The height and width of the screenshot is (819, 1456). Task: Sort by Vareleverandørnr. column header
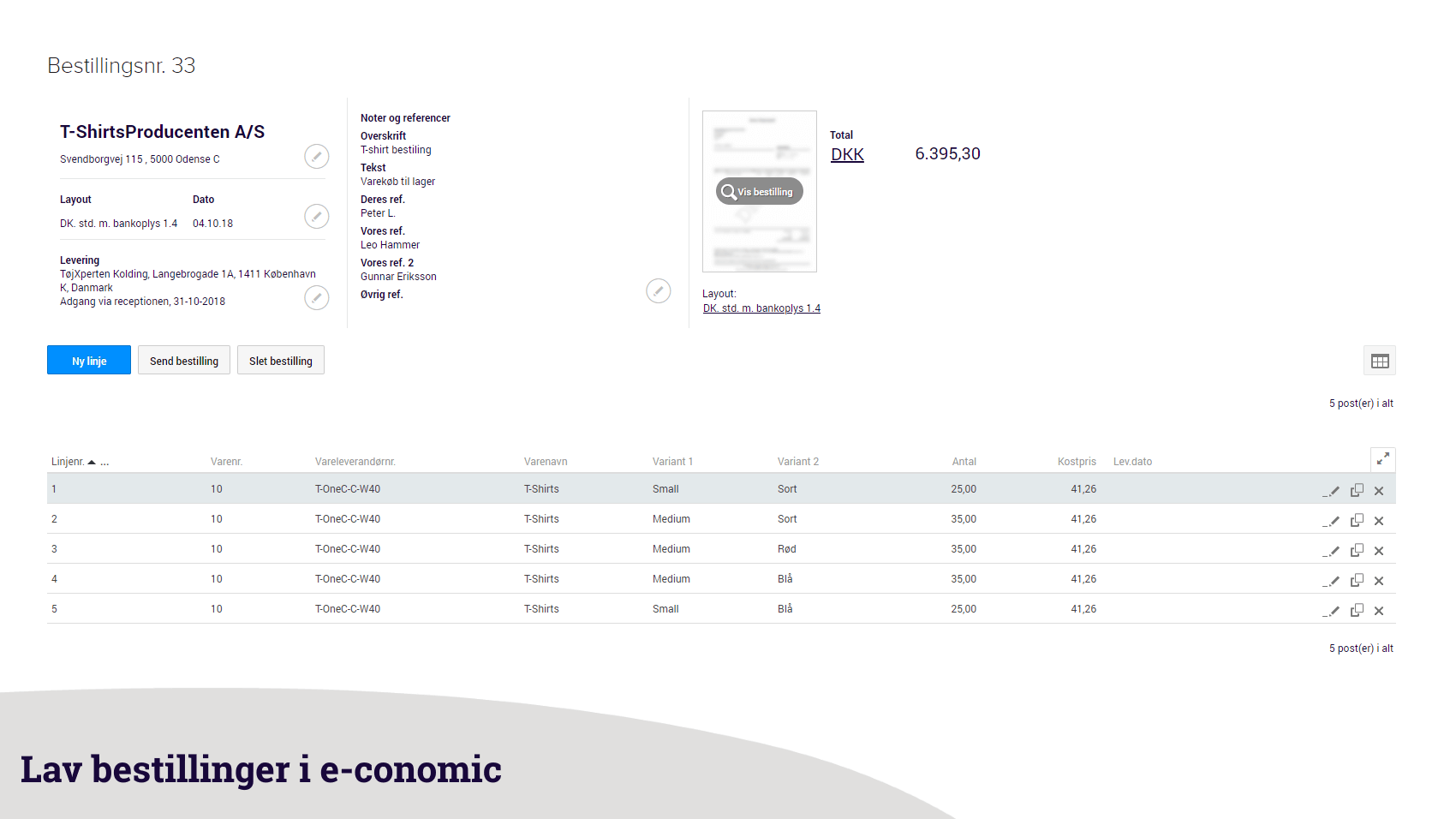click(x=355, y=462)
